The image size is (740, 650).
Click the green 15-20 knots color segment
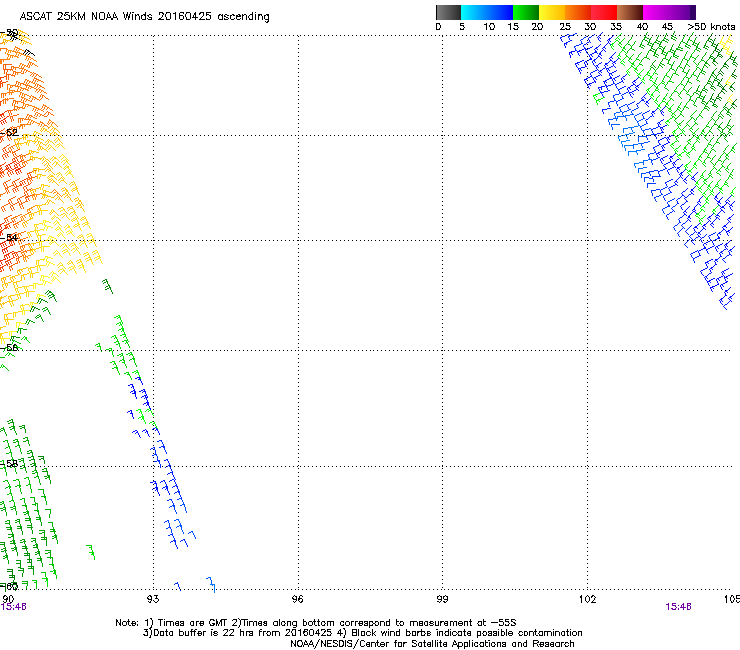526,12
